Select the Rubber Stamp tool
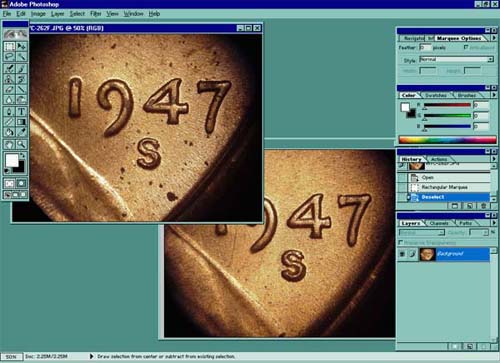500x363 pixels. pos(9,79)
